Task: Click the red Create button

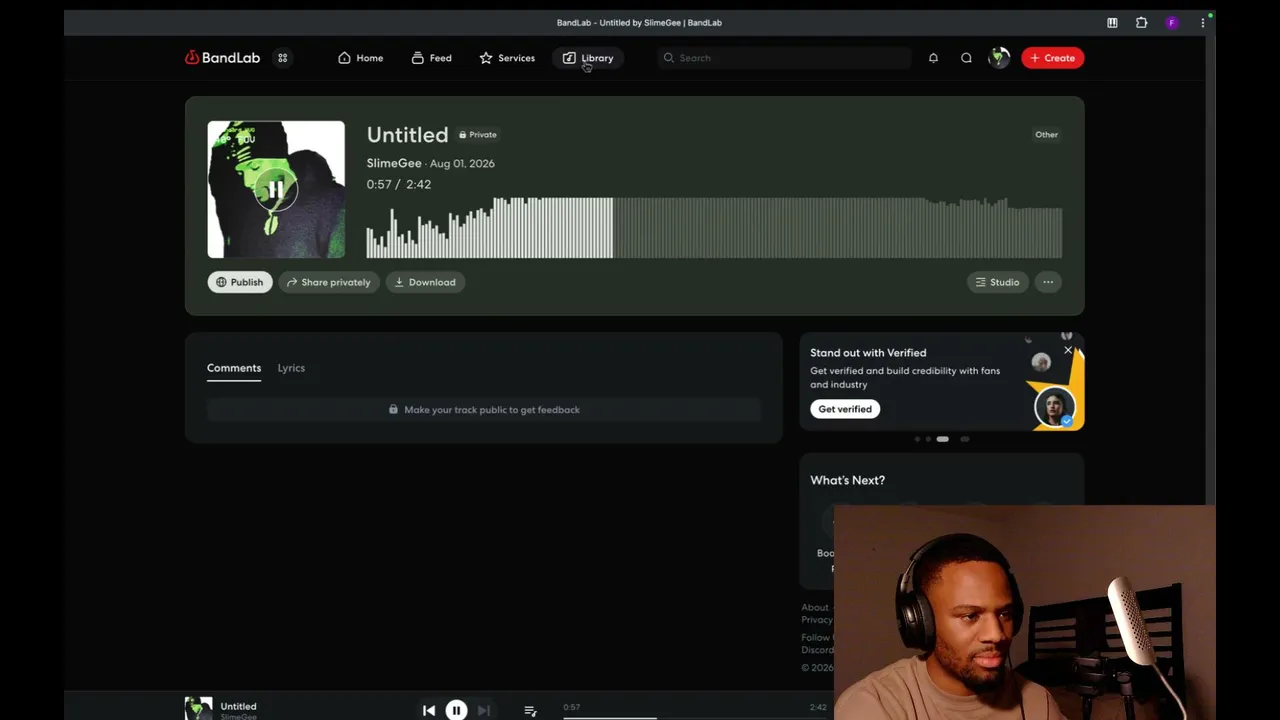Action: point(1052,58)
